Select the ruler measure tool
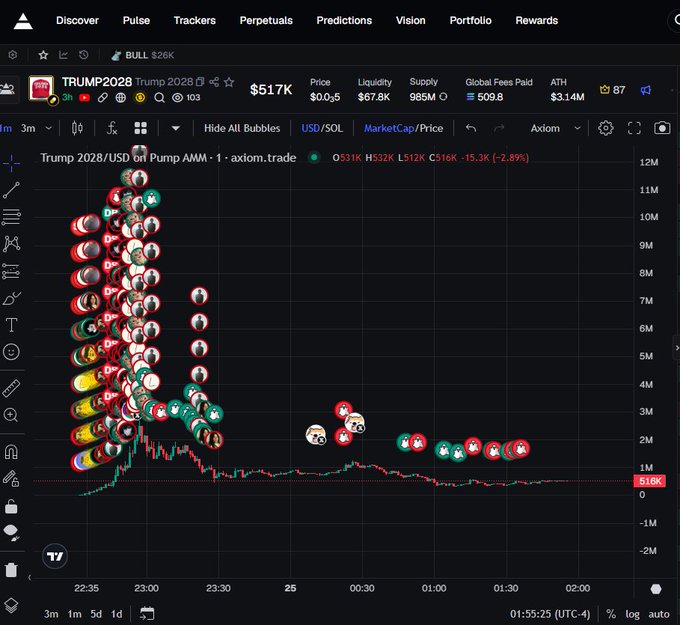Image resolution: width=680 pixels, height=625 pixels. 11,389
